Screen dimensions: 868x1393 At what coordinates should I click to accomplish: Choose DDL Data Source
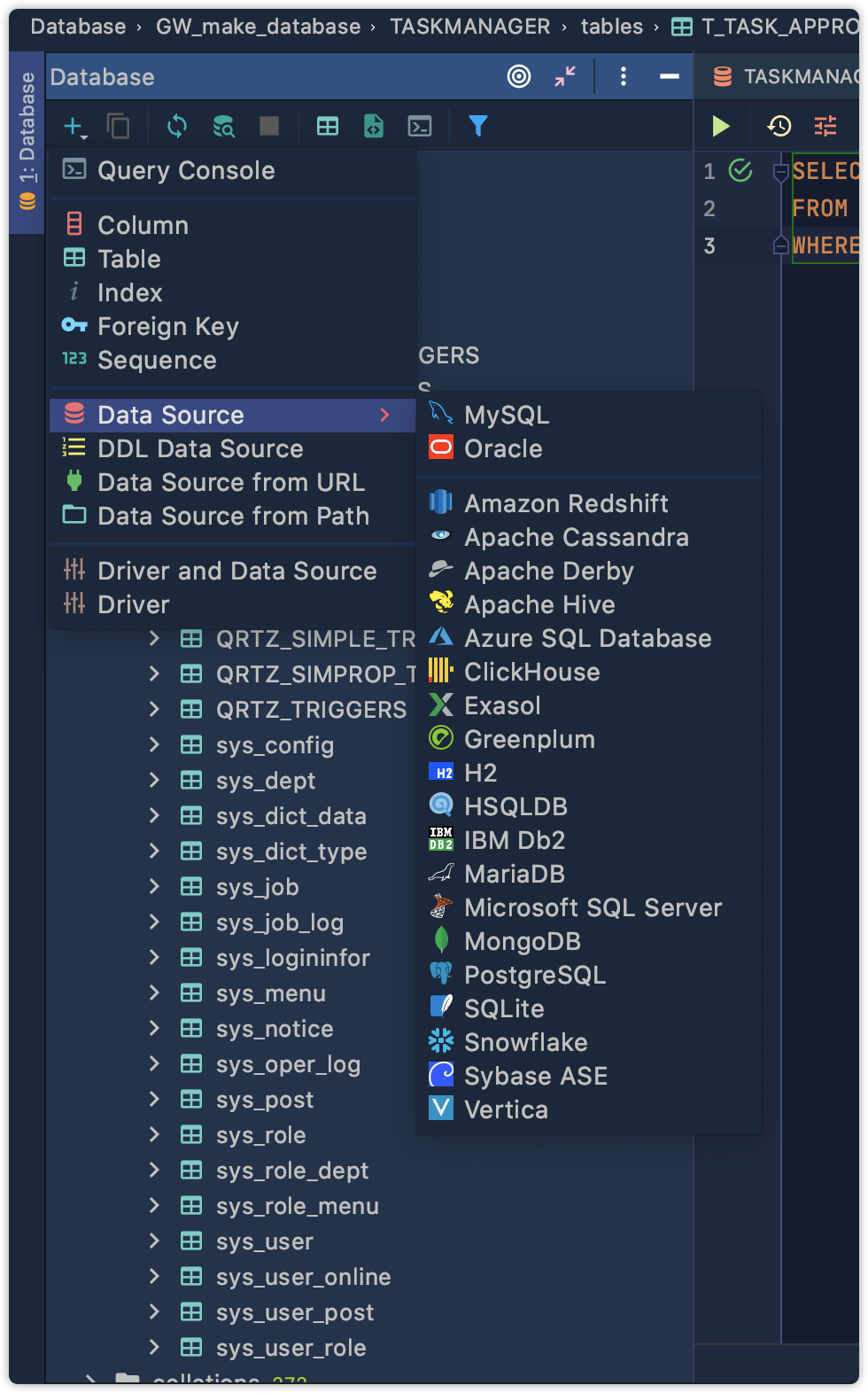tap(232, 448)
